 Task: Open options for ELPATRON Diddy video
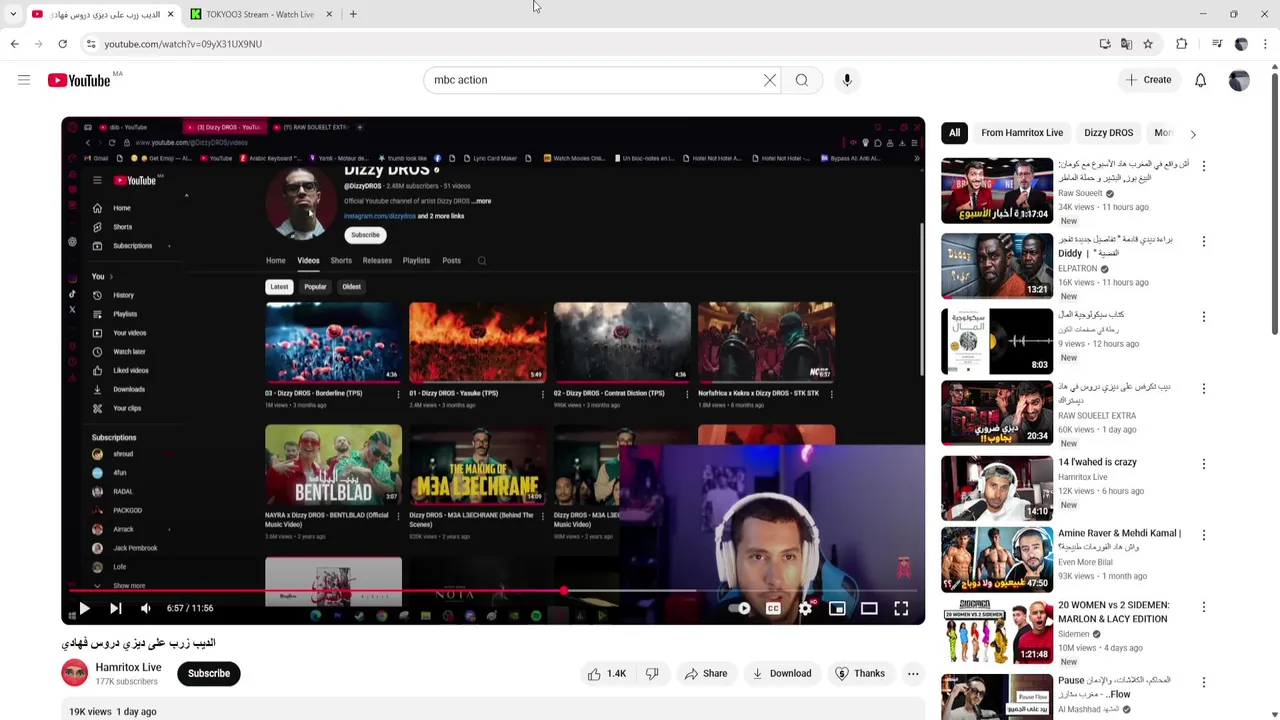coord(1203,242)
